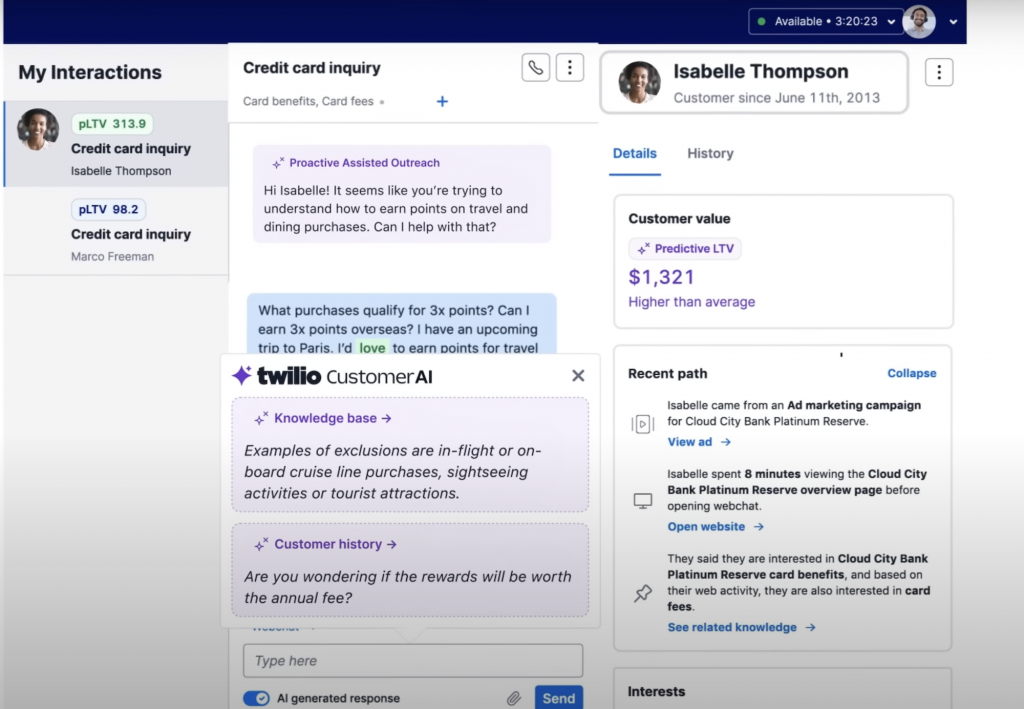Click the Type here message input field

(412, 660)
